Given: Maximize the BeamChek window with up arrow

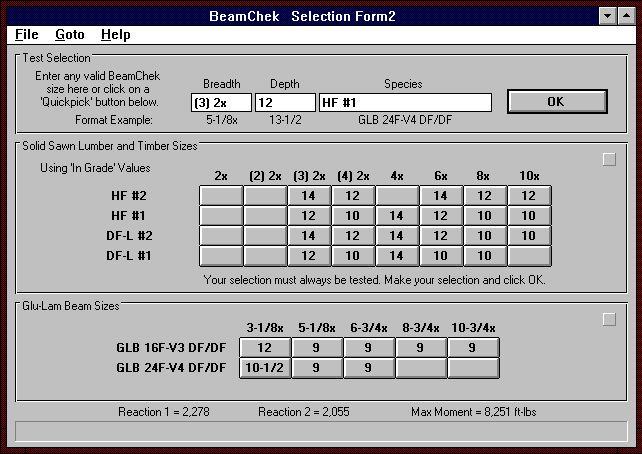Looking at the screenshot, I should click(x=626, y=16).
